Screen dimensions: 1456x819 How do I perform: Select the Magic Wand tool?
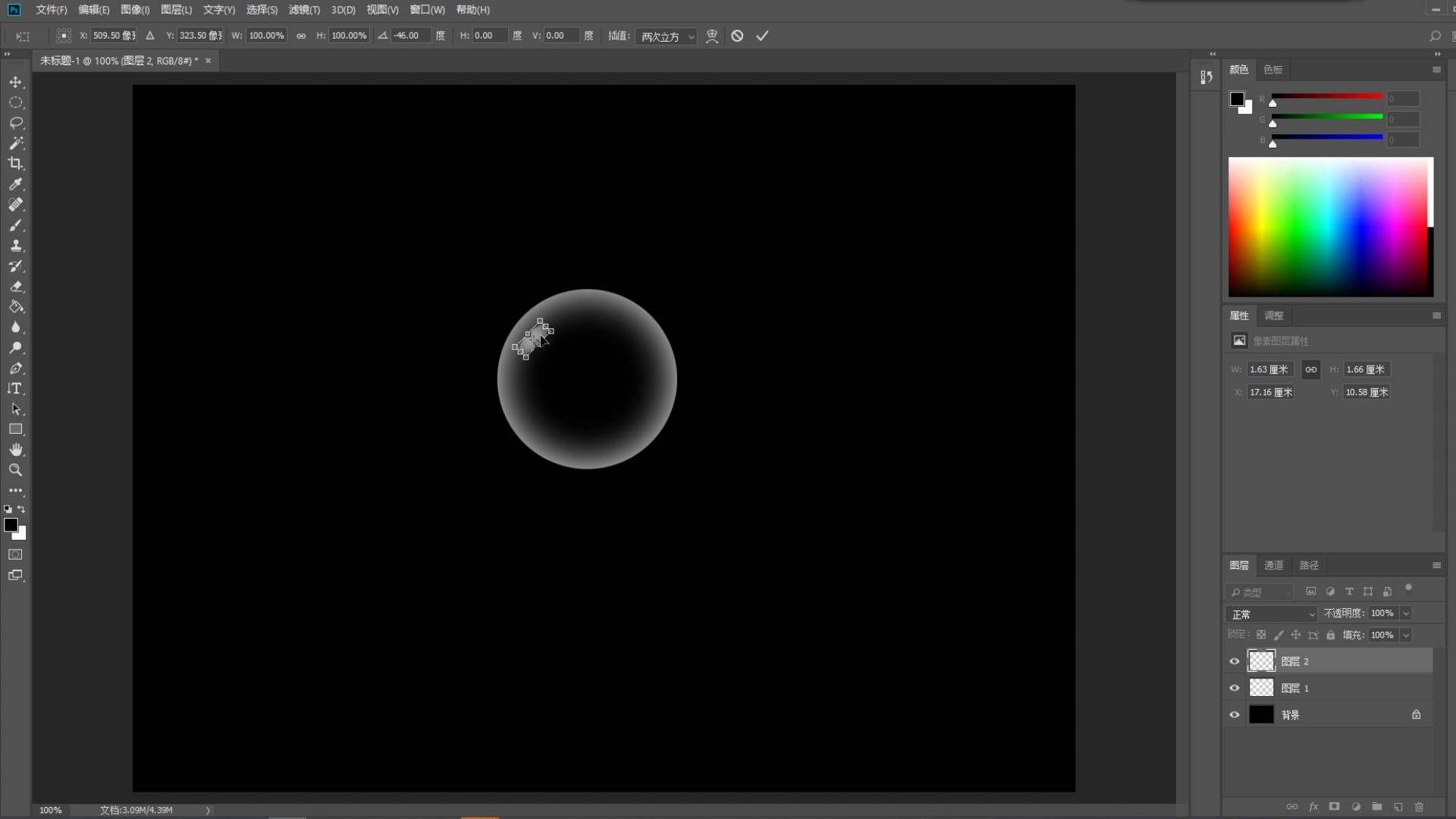[15, 143]
